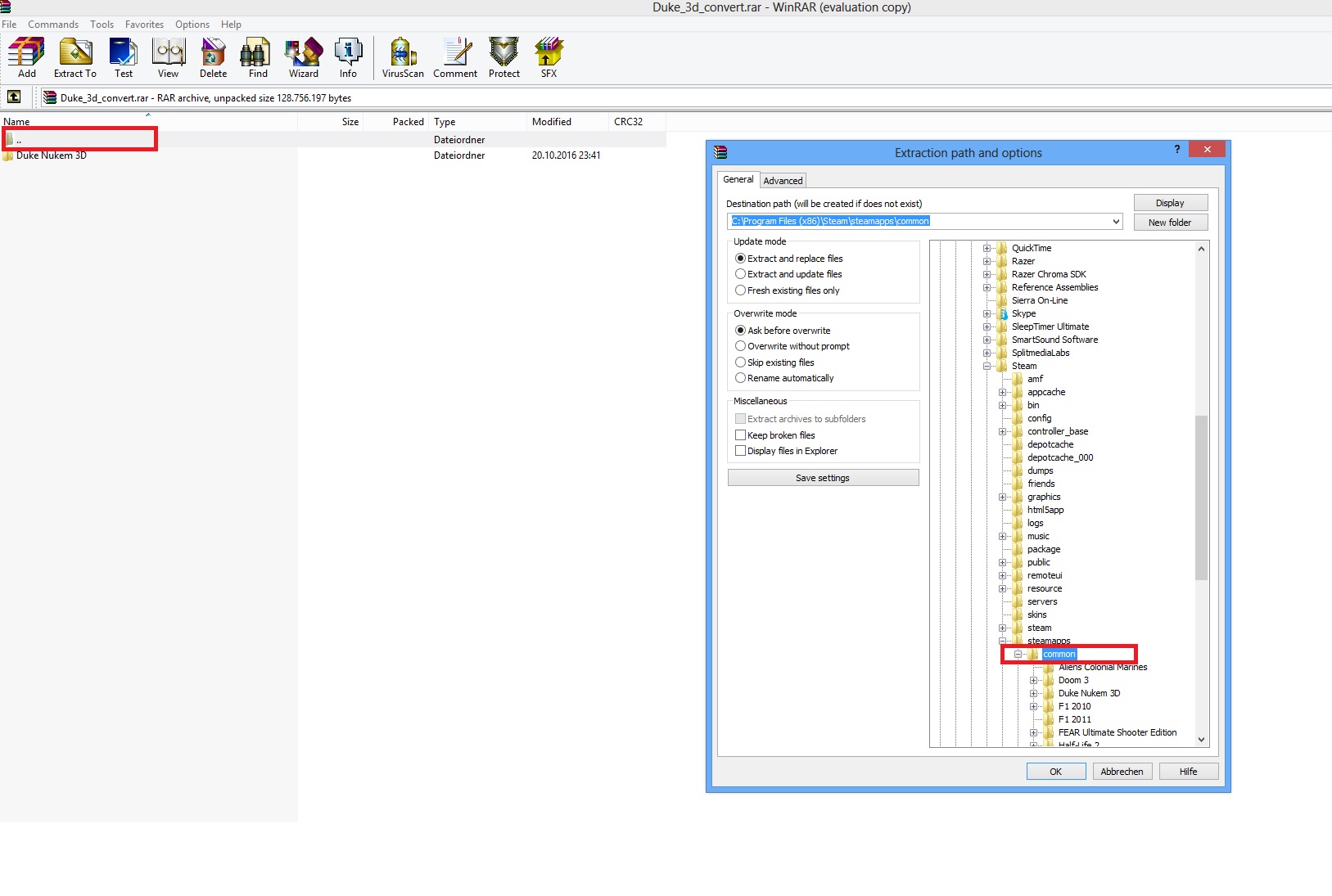Cancel with the Abbrechen button
The width and height of the screenshot is (1332, 896).
[1122, 772]
